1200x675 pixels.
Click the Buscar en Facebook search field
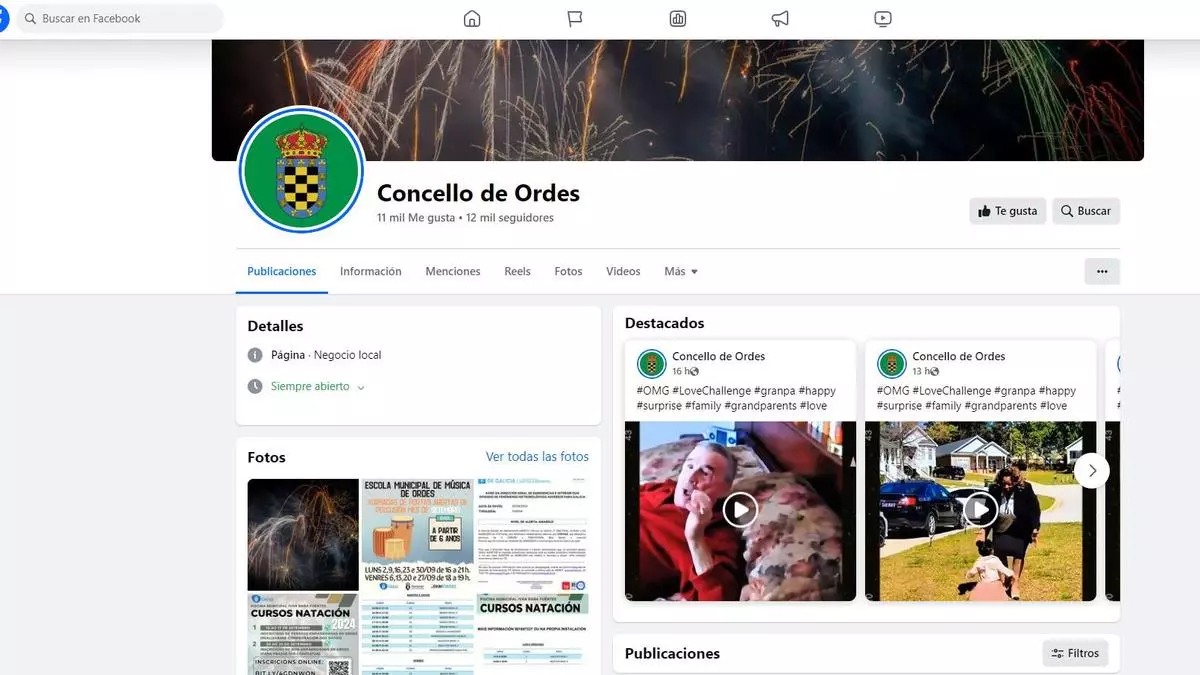pyautogui.click(x=120, y=19)
